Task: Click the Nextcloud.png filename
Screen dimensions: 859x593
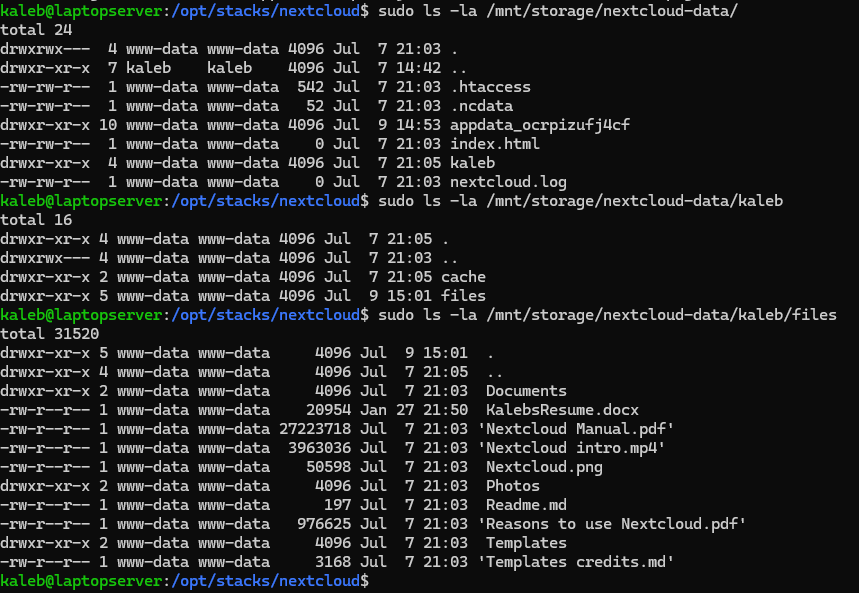Action: pos(544,467)
